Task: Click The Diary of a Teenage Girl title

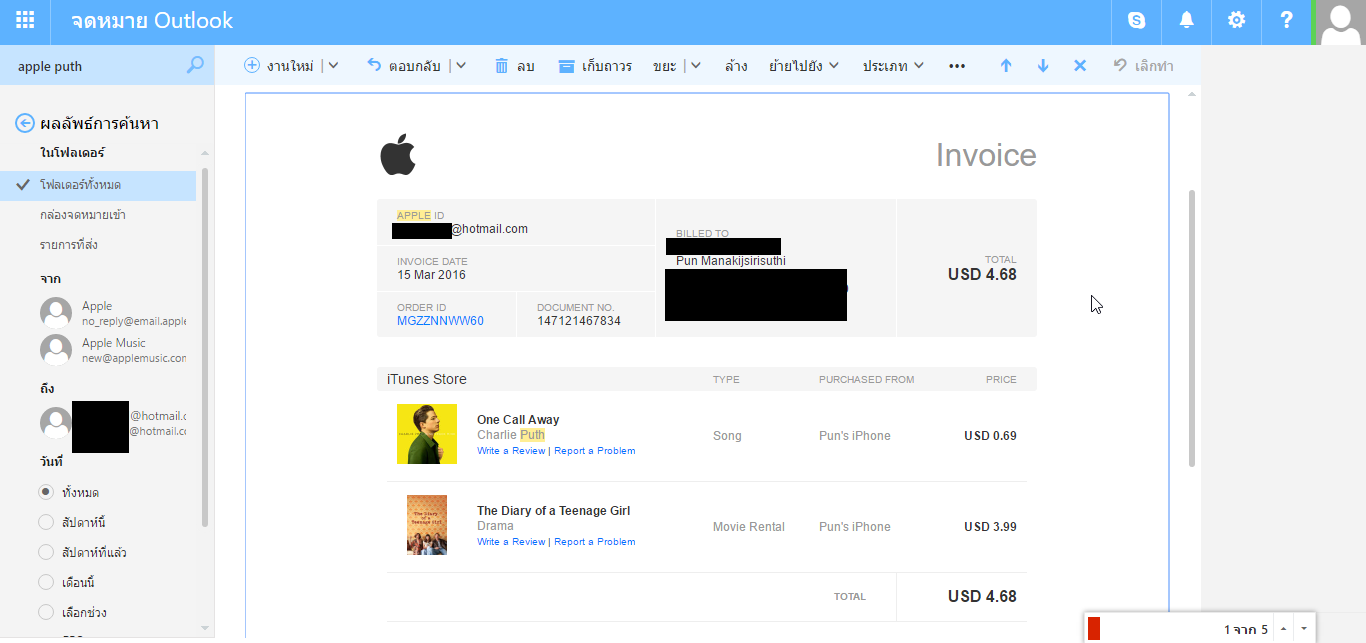Action: [x=553, y=511]
